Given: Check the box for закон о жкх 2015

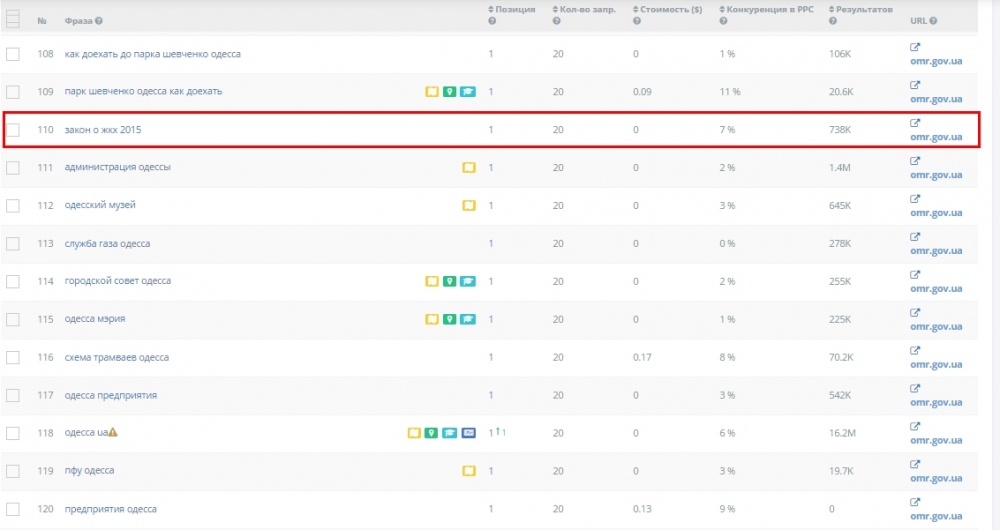Looking at the screenshot, I should click(x=13, y=130).
